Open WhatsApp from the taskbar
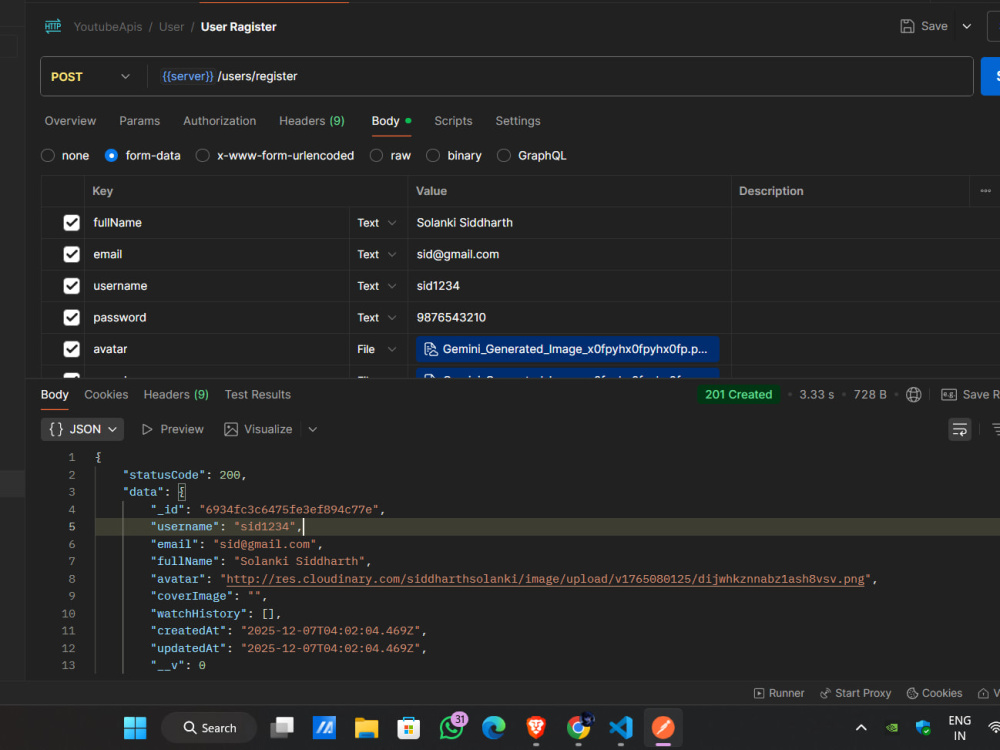Viewport: 1000px width, 750px height. click(452, 728)
